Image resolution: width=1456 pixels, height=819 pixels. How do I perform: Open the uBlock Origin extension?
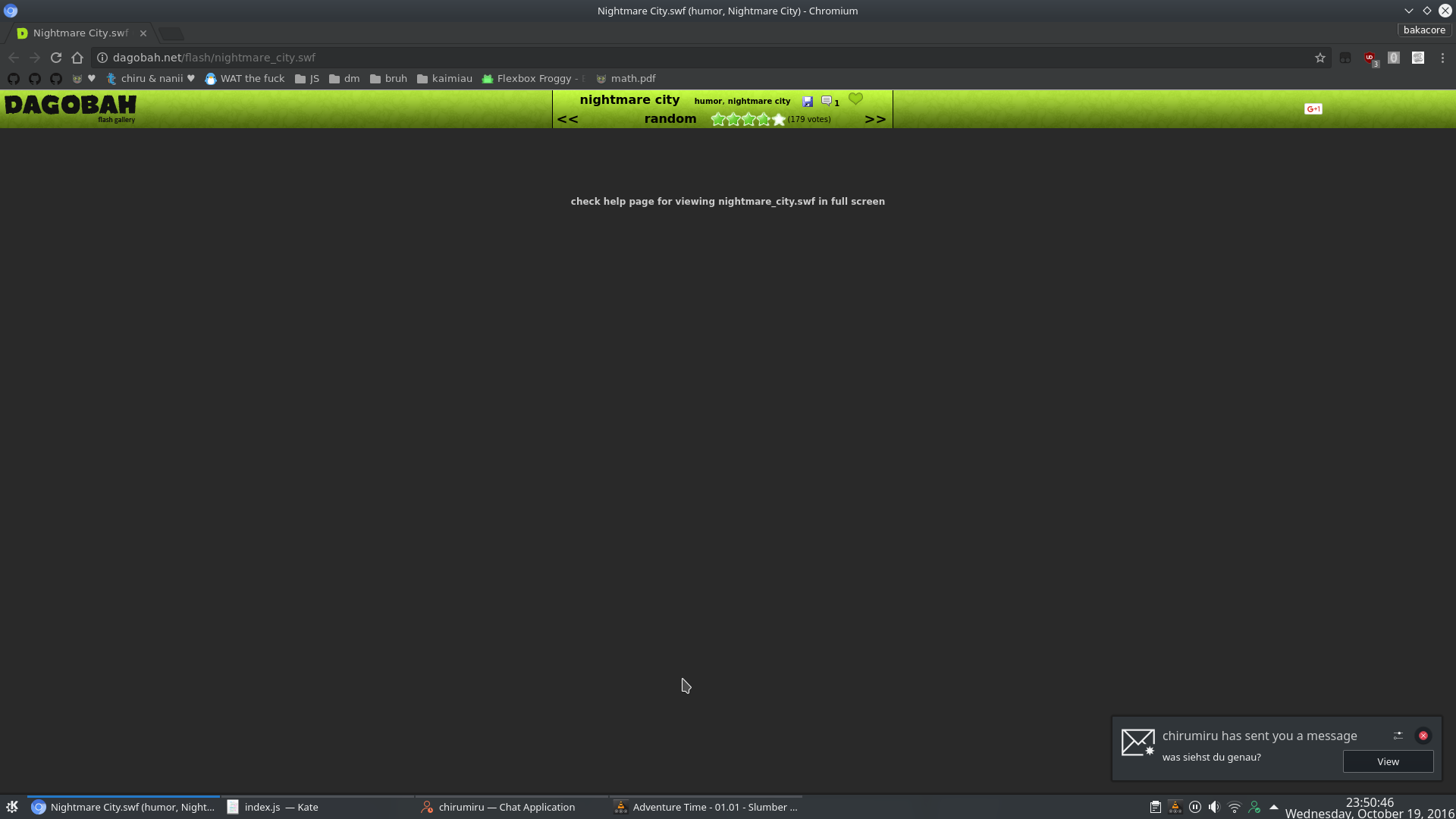(x=1370, y=58)
